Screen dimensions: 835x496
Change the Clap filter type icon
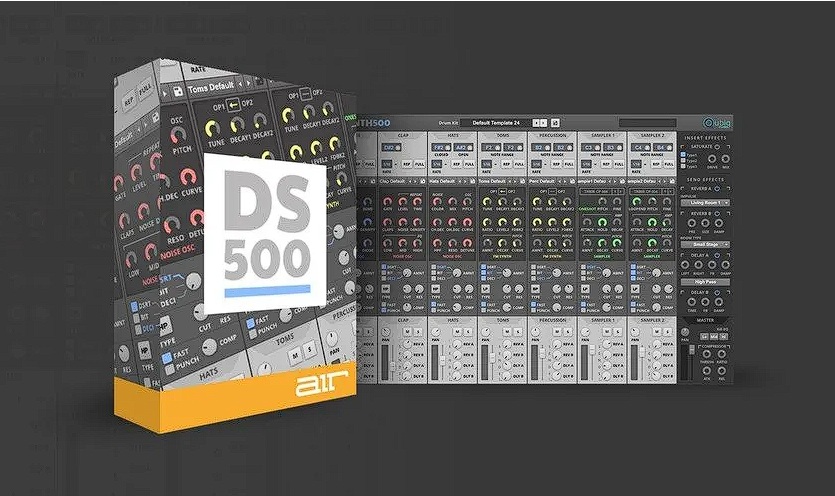click(x=386, y=289)
